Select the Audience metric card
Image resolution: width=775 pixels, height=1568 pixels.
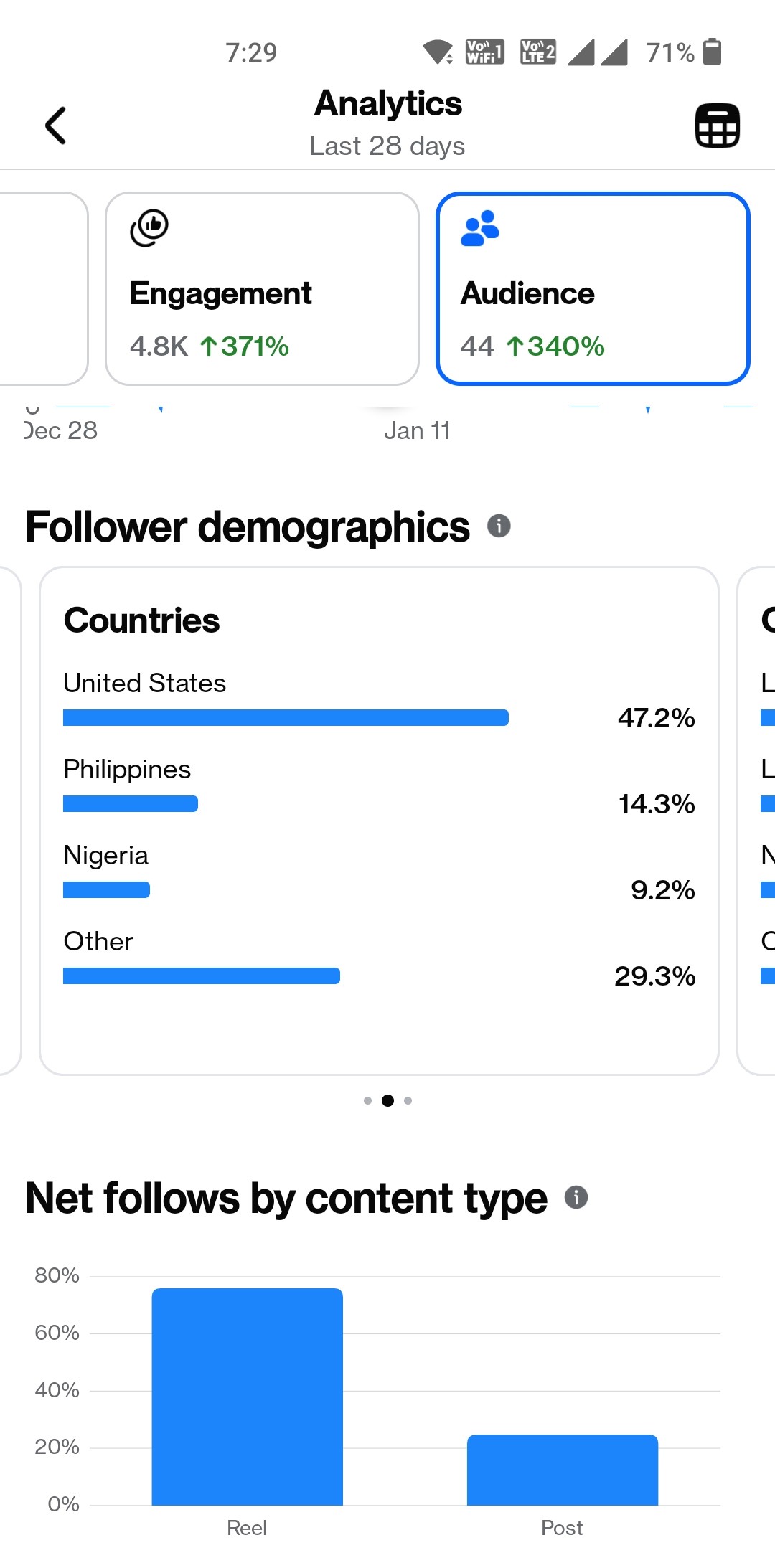point(593,288)
